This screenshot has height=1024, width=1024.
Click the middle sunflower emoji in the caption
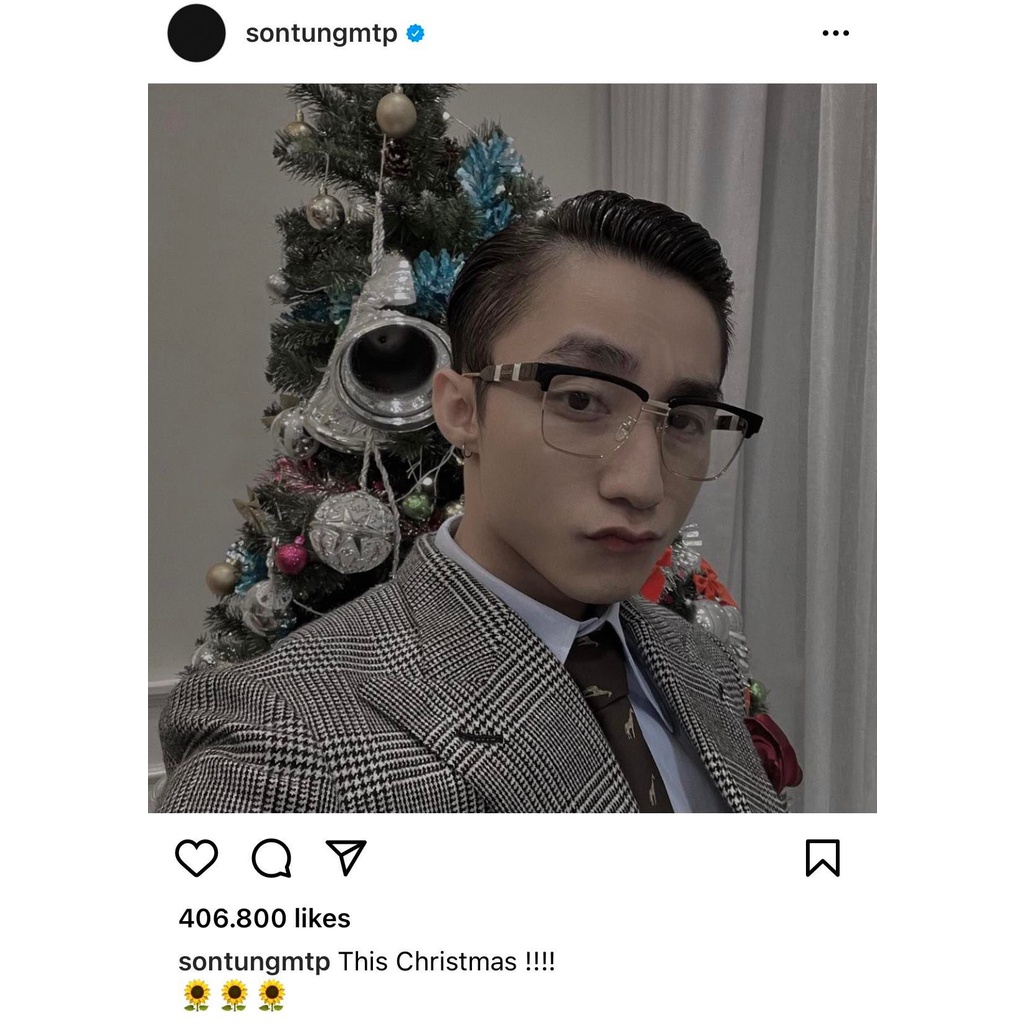click(x=234, y=995)
